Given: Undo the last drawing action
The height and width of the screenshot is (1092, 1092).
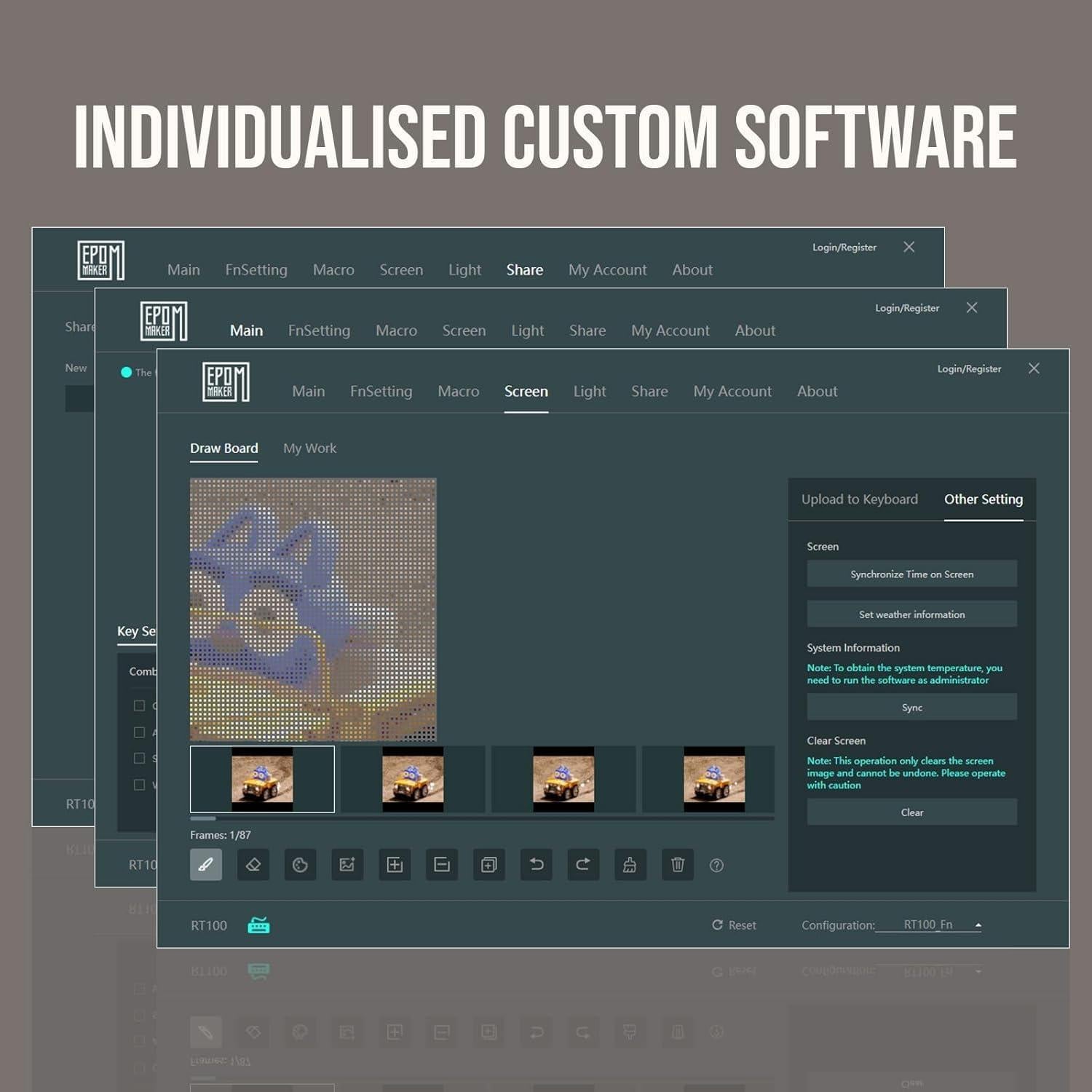Looking at the screenshot, I should click(537, 865).
